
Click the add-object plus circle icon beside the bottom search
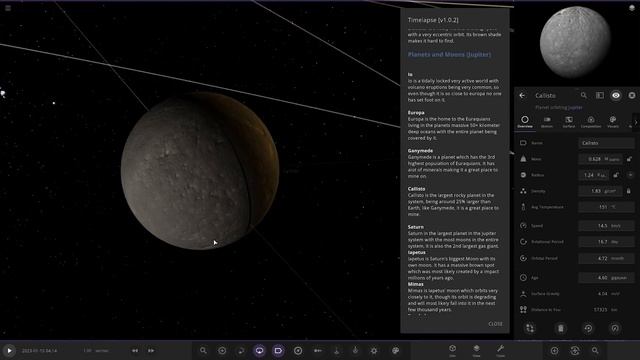(222, 350)
